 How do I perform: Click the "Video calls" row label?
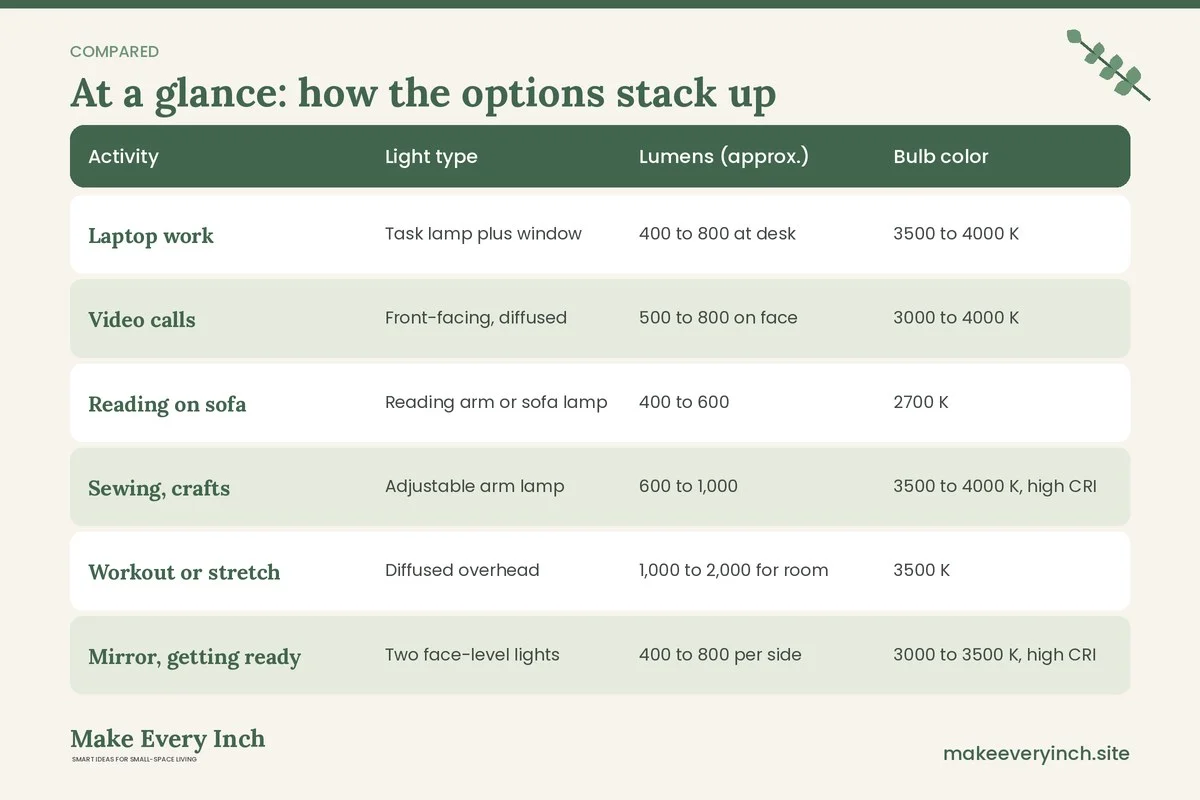(x=142, y=320)
